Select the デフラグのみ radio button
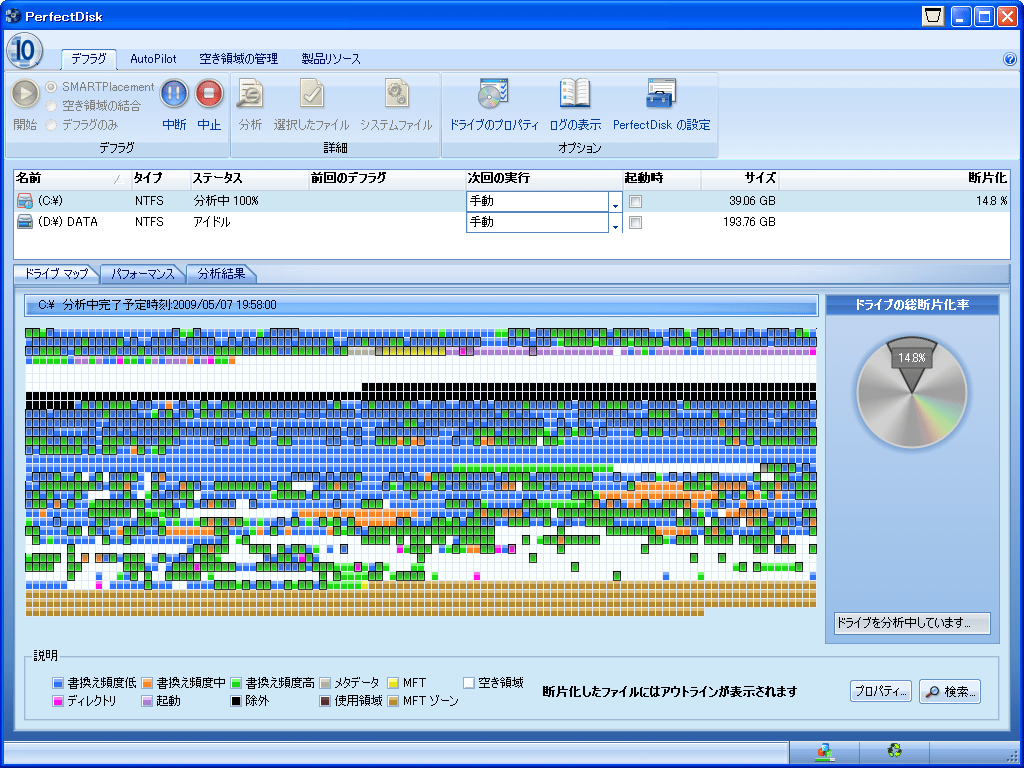 click(51, 125)
